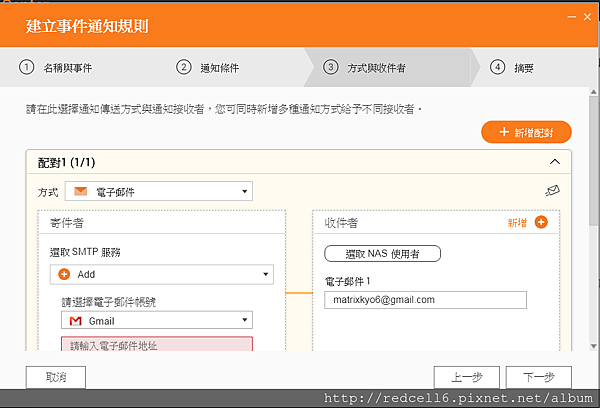Screen dimensions: 600x408
Task: Close the dialog with the X button
Action: click(586, 17)
